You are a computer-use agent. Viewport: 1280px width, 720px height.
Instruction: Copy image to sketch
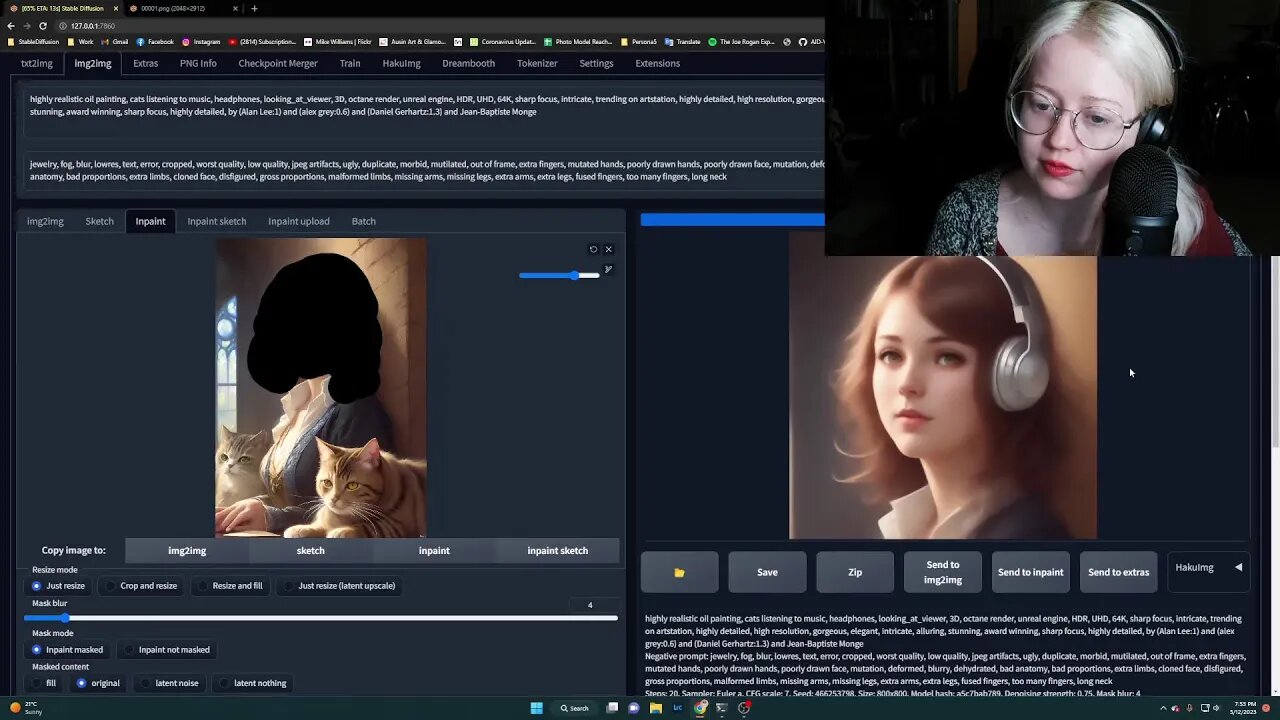pos(311,551)
